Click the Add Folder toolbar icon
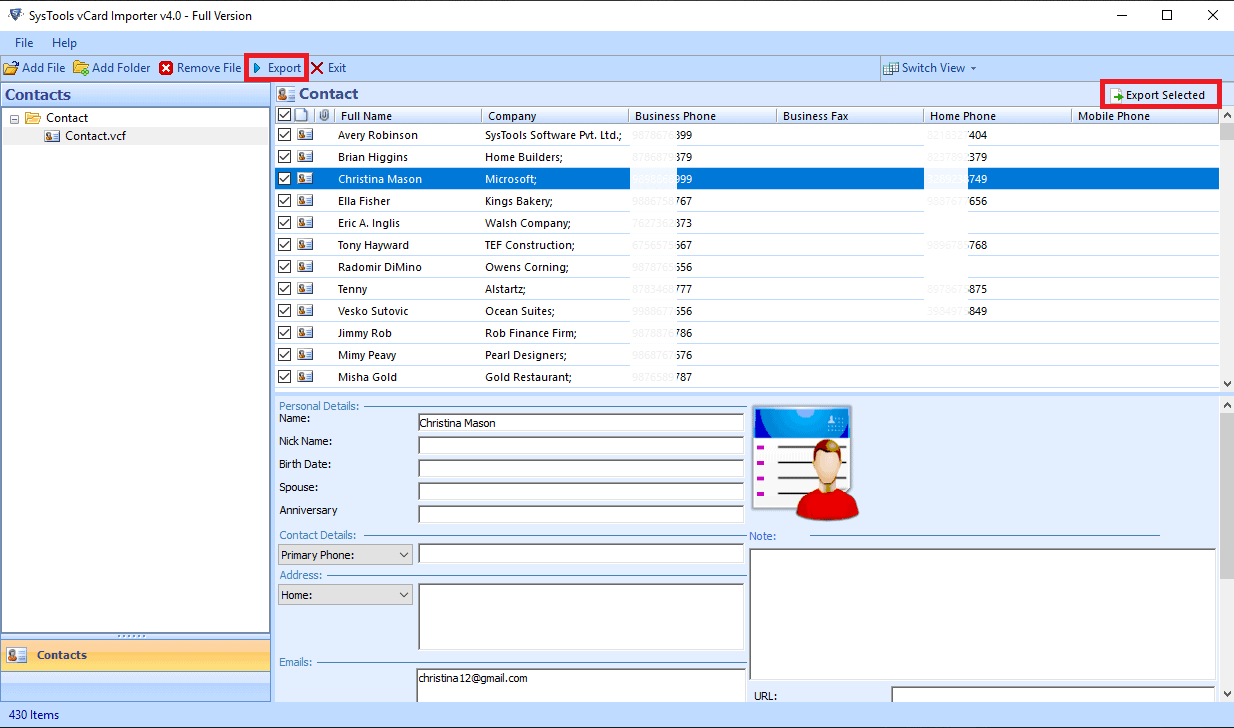 click(81, 68)
